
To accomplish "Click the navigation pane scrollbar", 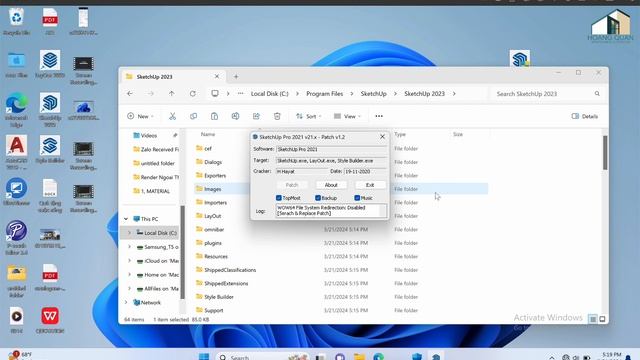I will 182,252.
